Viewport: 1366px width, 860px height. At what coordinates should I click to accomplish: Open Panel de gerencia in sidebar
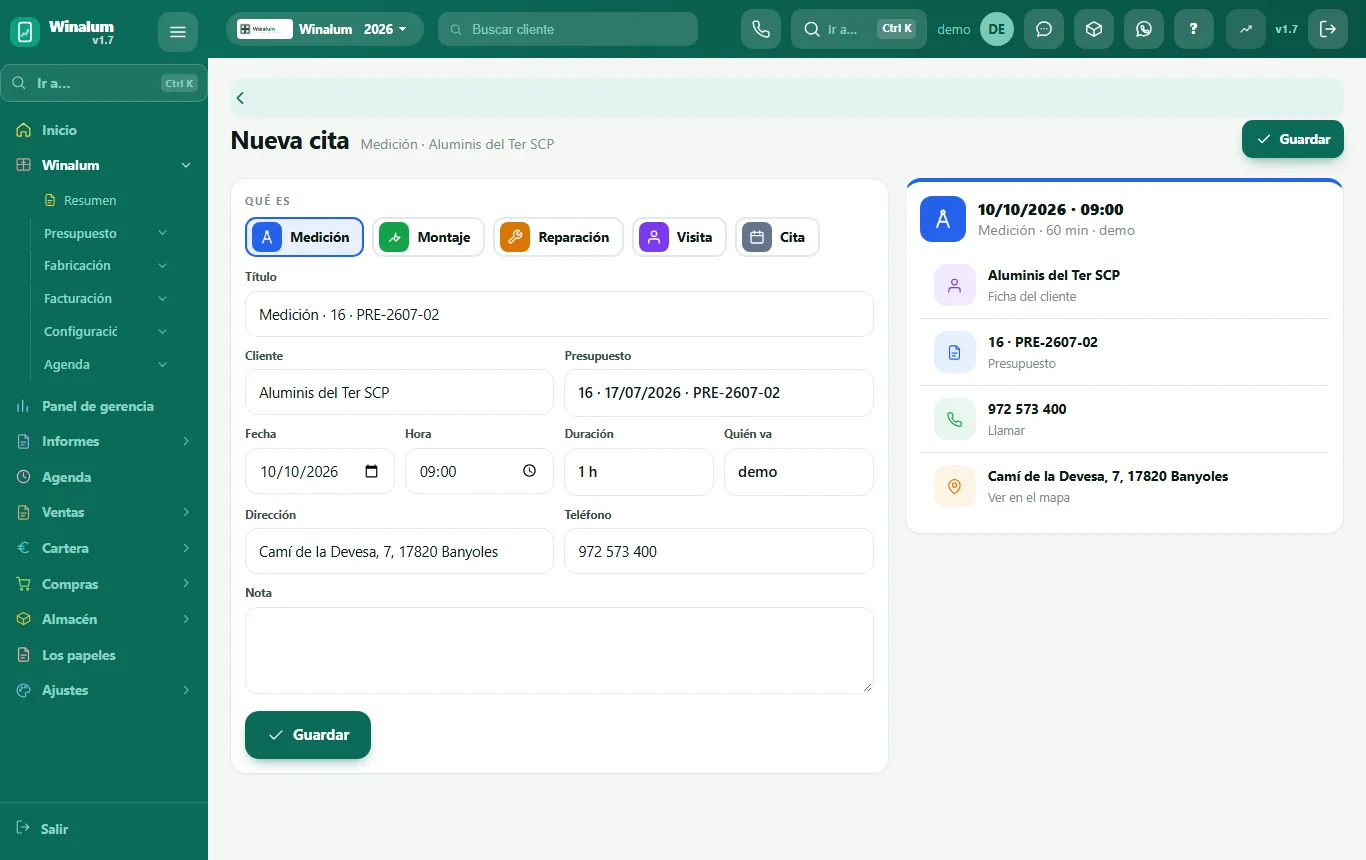pos(104,406)
